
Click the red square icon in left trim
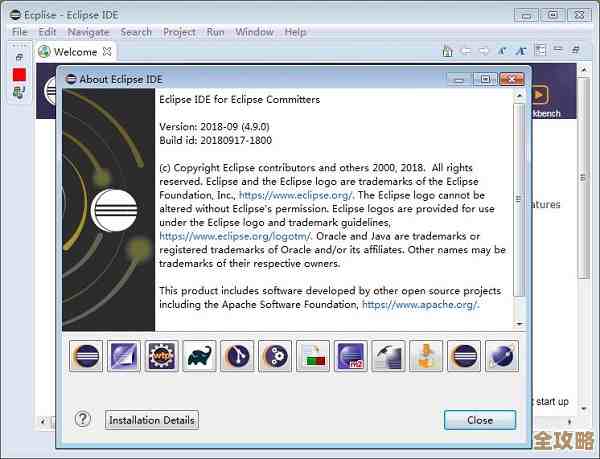19,75
